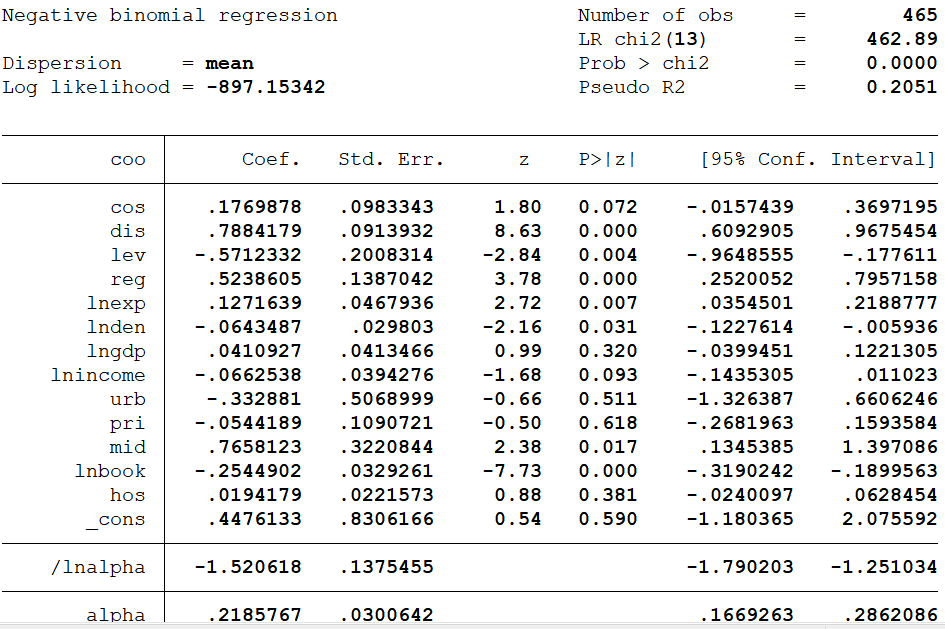Click the variable name 'pri'
The height and width of the screenshot is (629, 945).
tap(128, 424)
